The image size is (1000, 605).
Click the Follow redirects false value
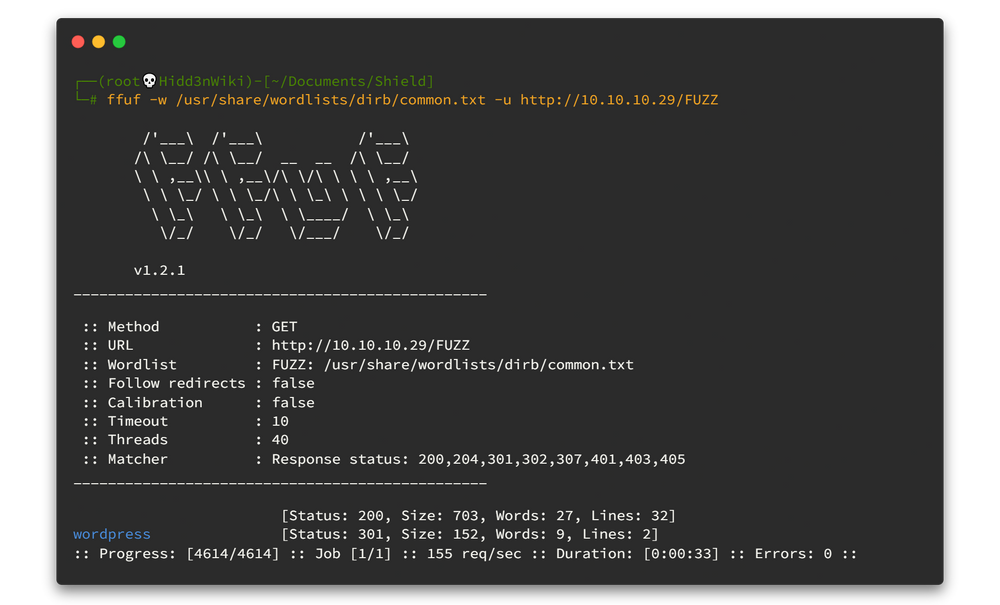pos(293,383)
